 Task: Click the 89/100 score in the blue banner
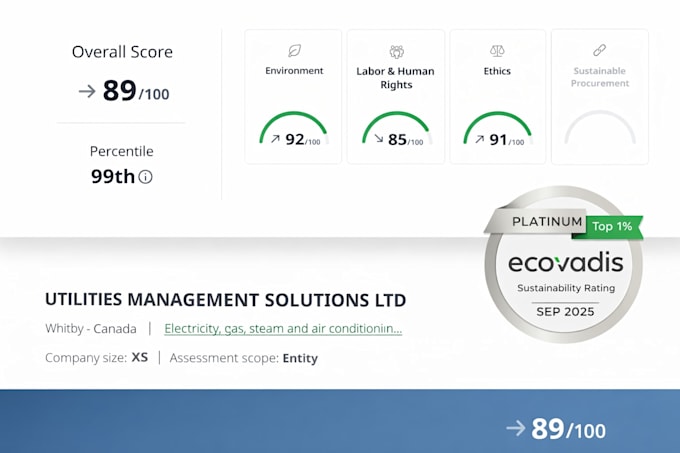click(569, 429)
